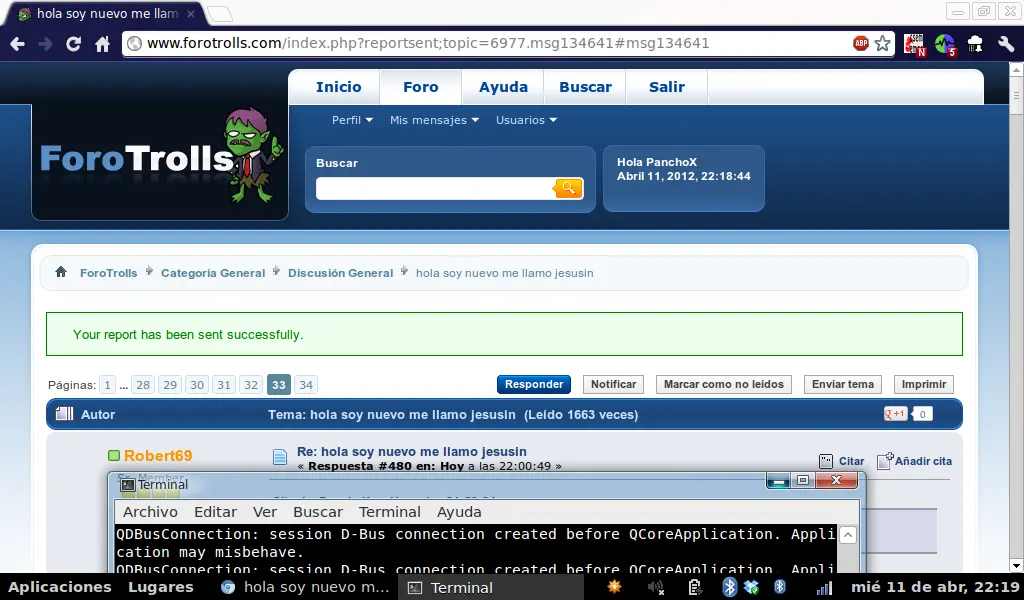Click the Google +1 button
Screen dimensions: 1024x600
tap(895, 414)
